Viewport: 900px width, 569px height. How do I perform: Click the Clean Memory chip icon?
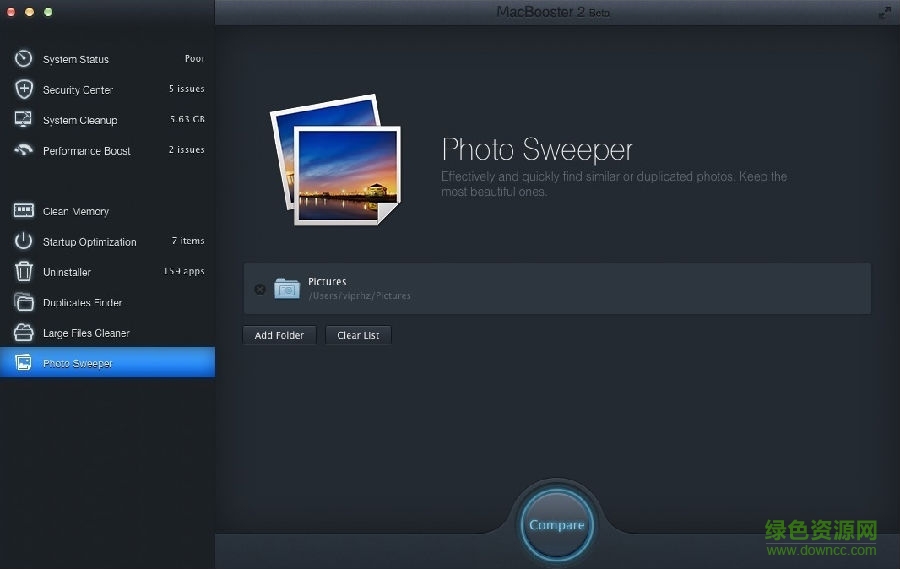23,211
